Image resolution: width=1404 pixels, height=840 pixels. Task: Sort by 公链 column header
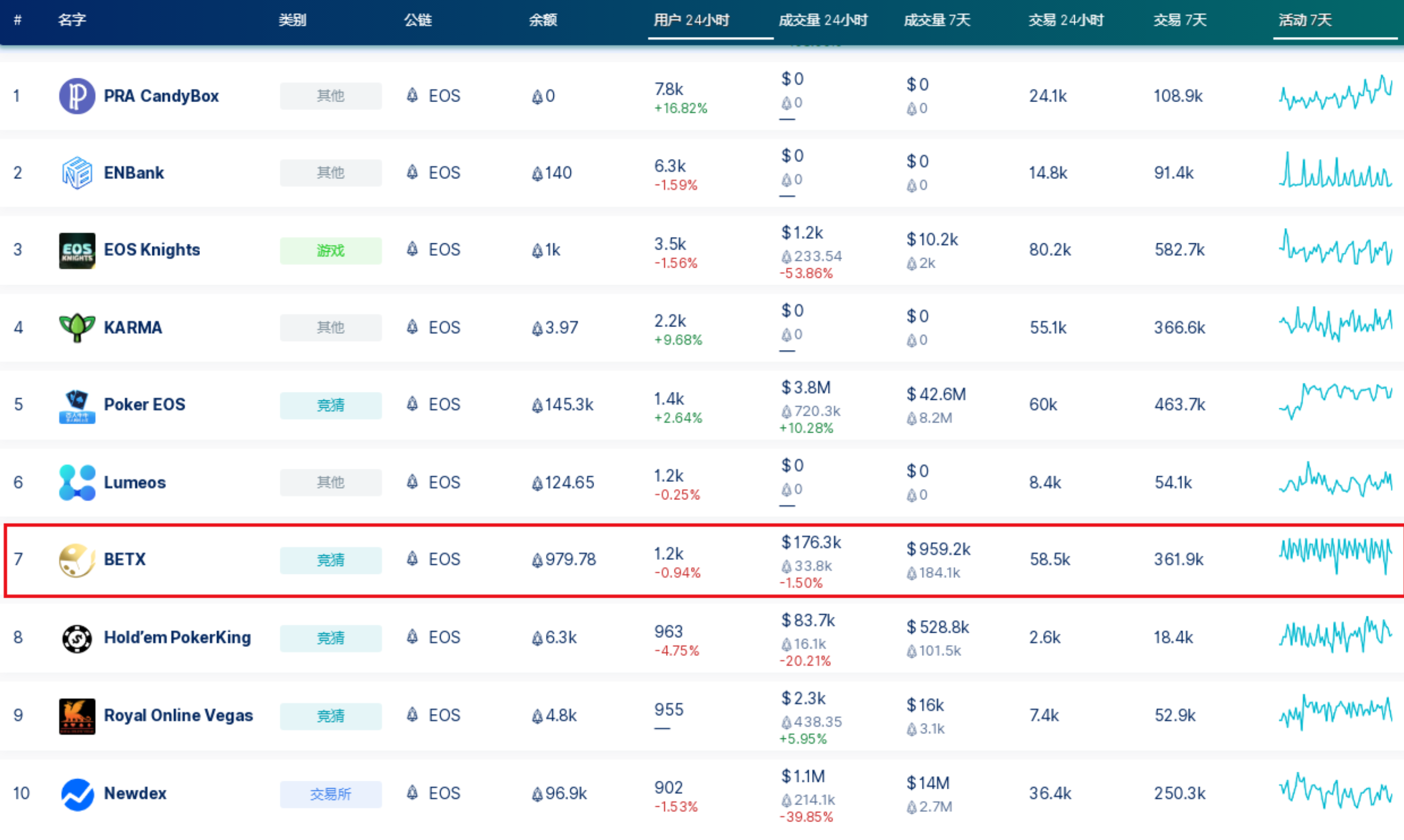(417, 21)
